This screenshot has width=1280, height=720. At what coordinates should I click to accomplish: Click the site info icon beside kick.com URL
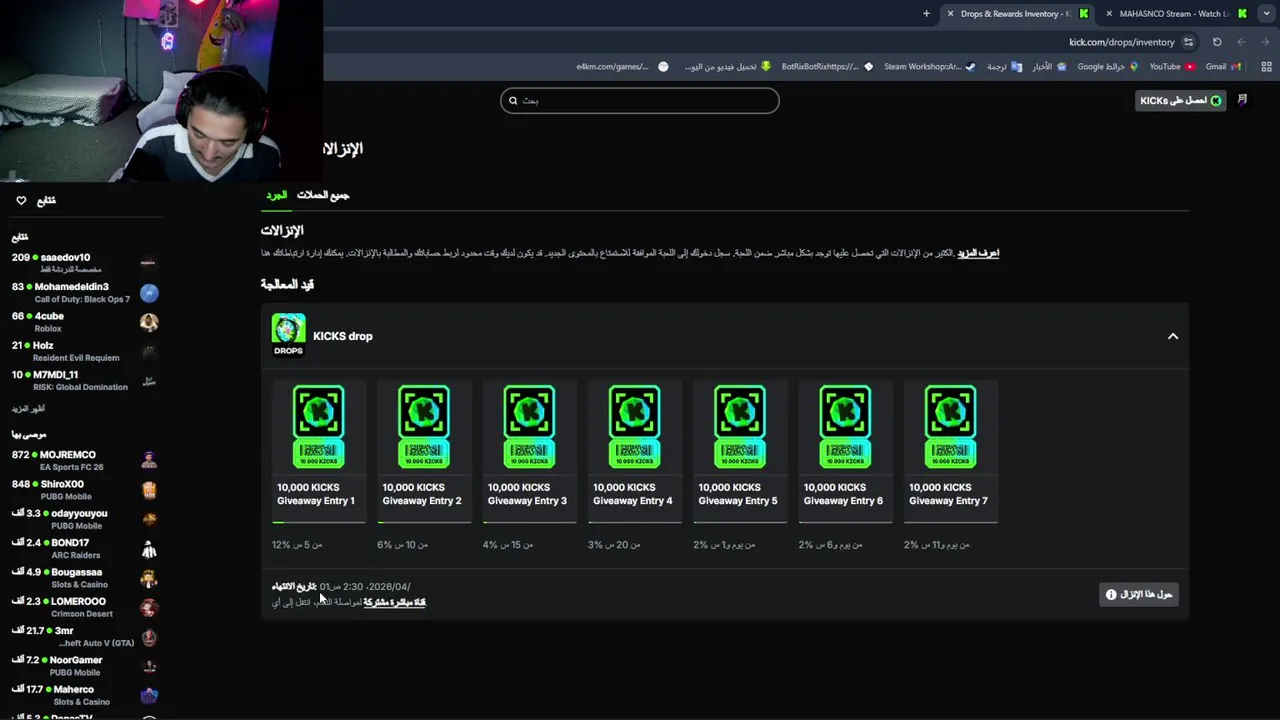(x=1188, y=42)
